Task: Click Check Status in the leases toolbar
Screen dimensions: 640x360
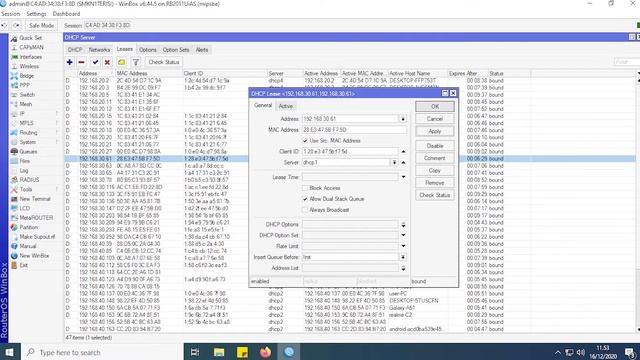Action: point(164,62)
